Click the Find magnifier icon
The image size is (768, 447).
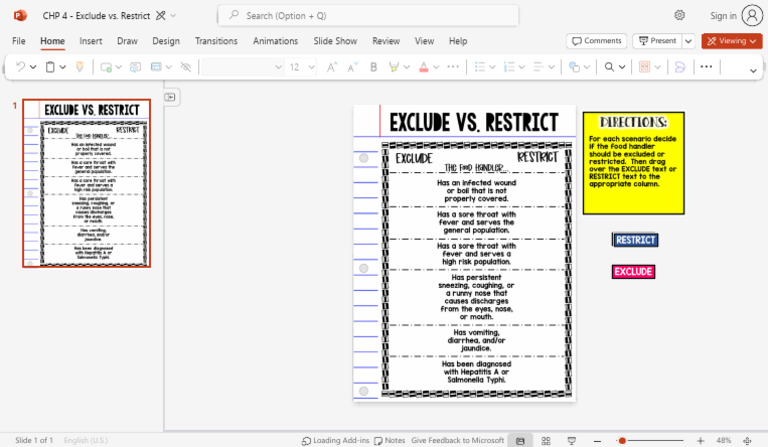click(x=609, y=67)
